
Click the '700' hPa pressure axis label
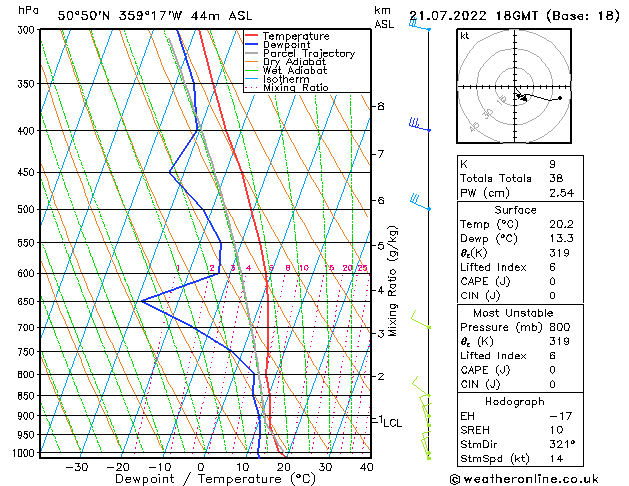point(28,328)
